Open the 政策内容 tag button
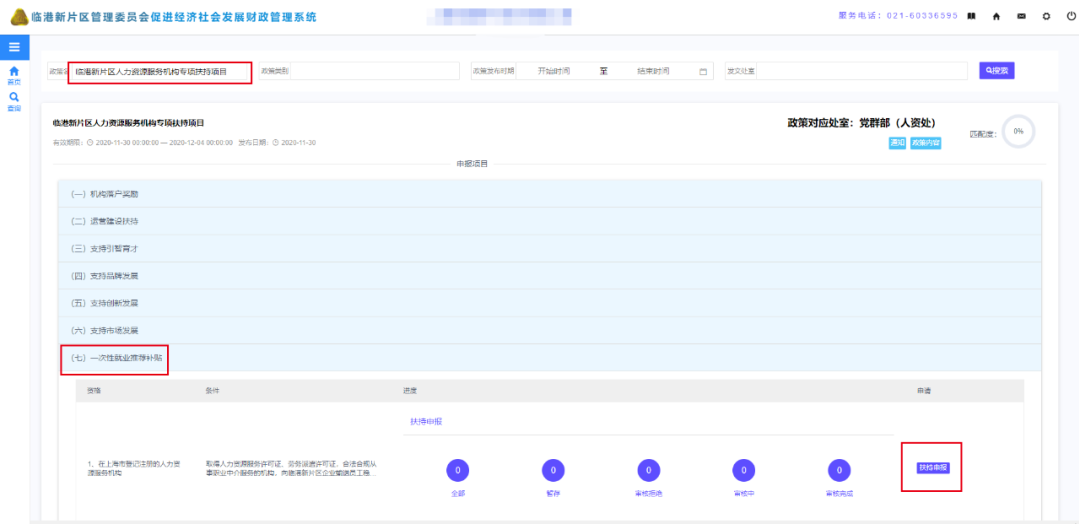Image resolution: width=1079 pixels, height=524 pixels. tap(926, 143)
